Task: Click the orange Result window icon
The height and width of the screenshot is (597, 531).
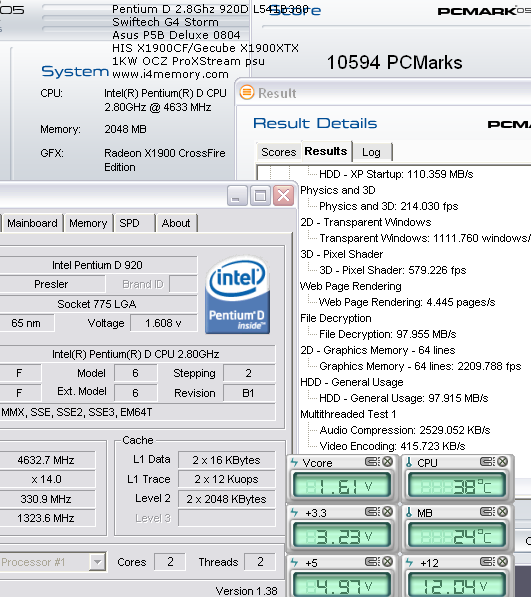Action: tap(247, 93)
